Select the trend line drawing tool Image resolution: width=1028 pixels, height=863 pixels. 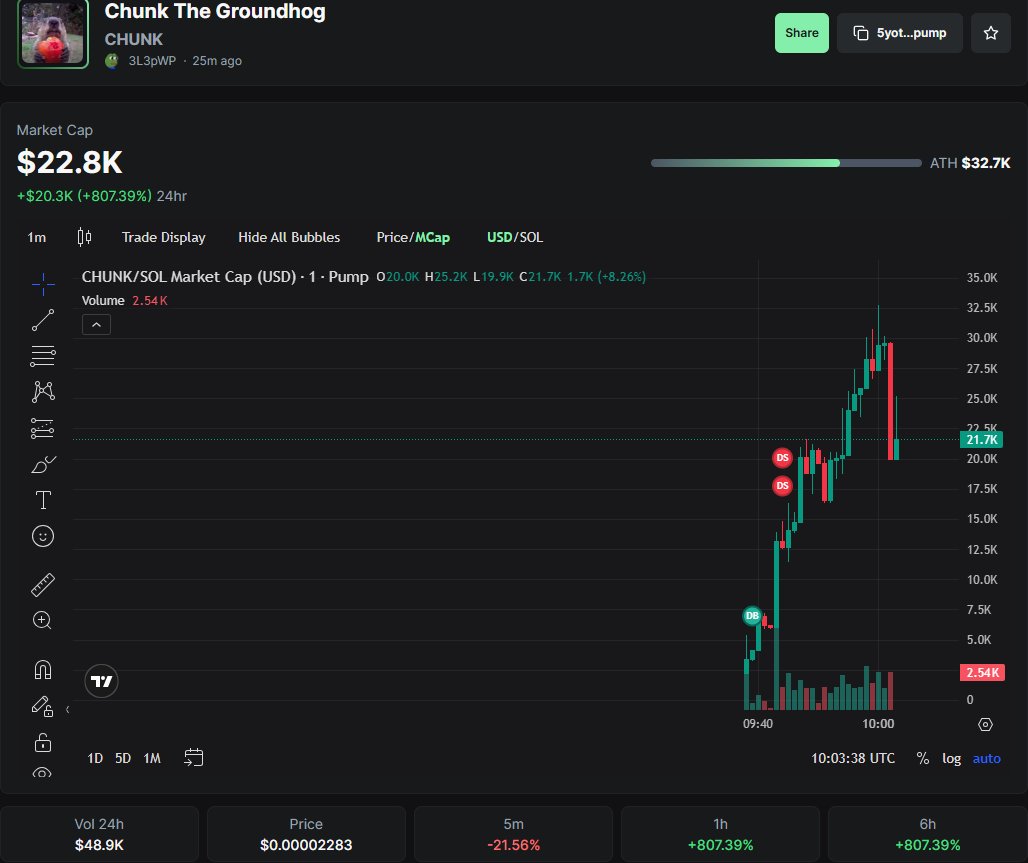pos(43,320)
